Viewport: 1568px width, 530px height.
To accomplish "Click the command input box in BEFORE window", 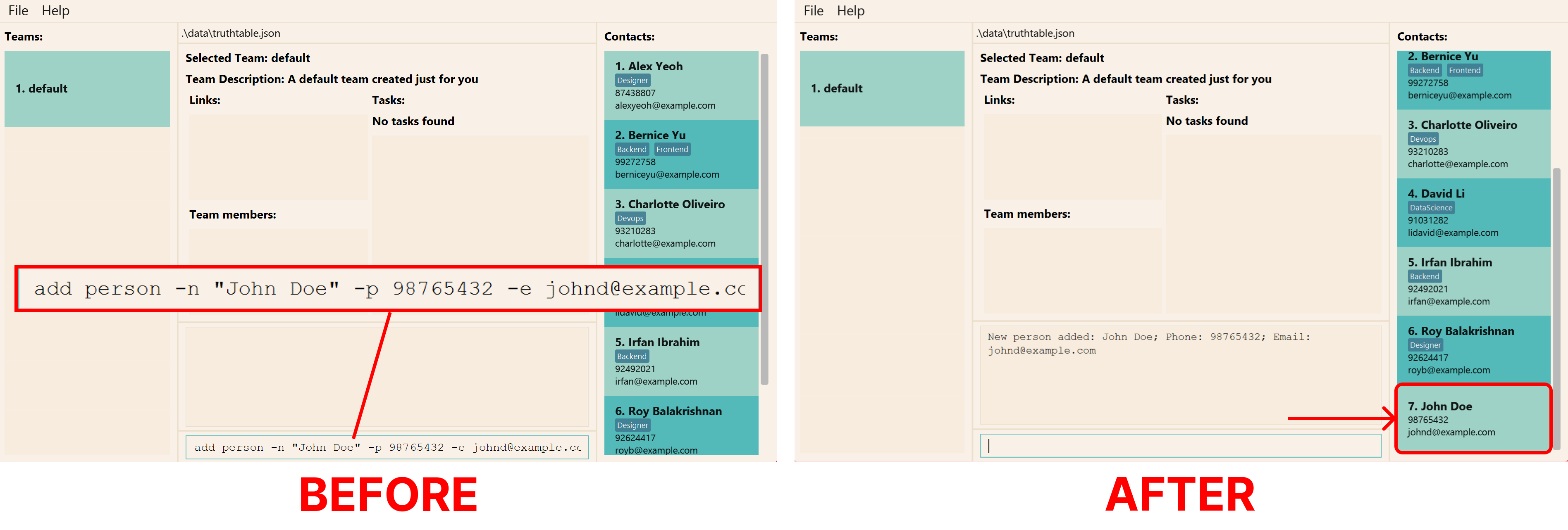I will click(387, 447).
